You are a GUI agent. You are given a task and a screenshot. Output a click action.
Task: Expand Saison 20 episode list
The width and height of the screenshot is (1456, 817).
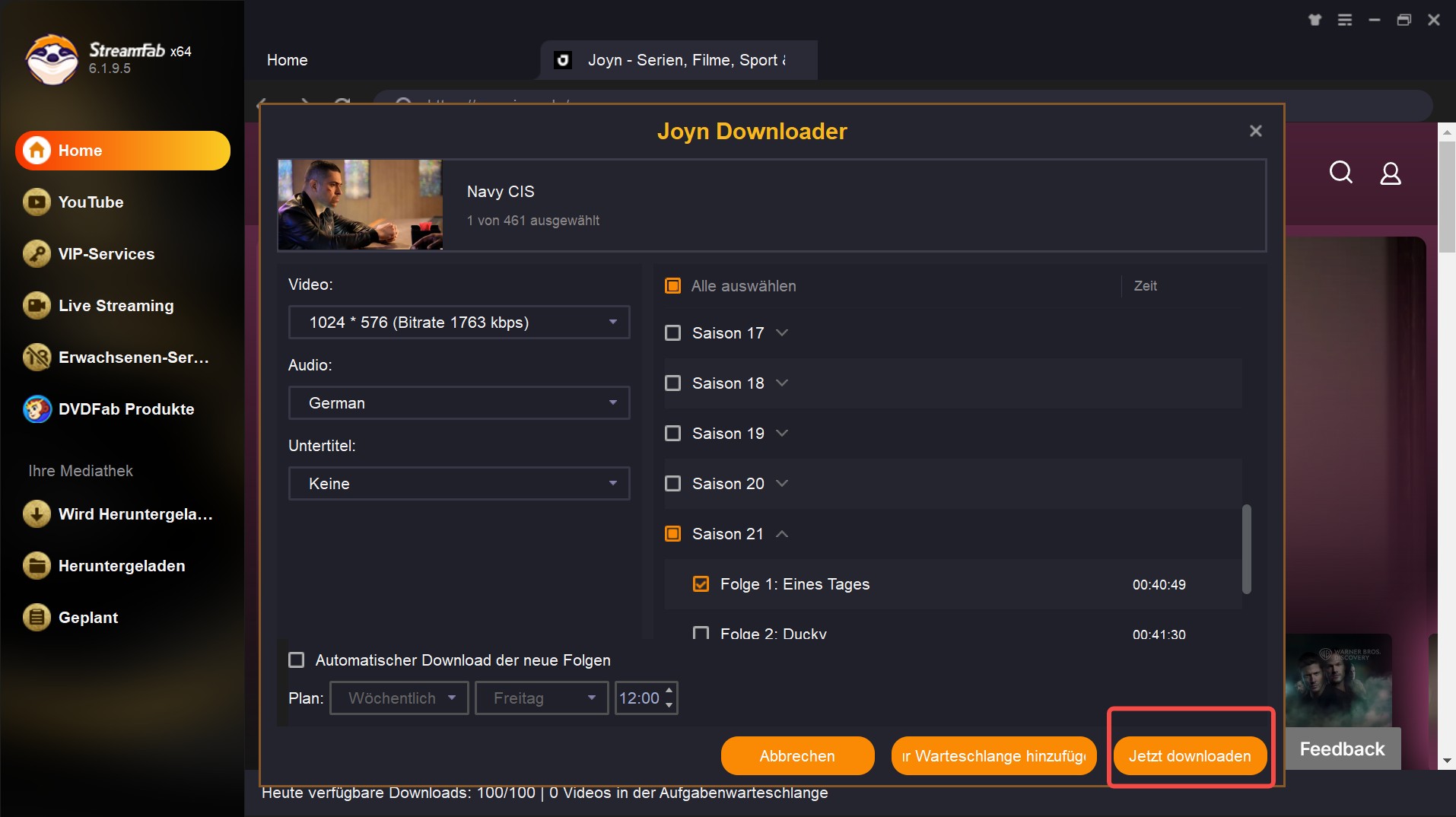pyautogui.click(x=782, y=484)
